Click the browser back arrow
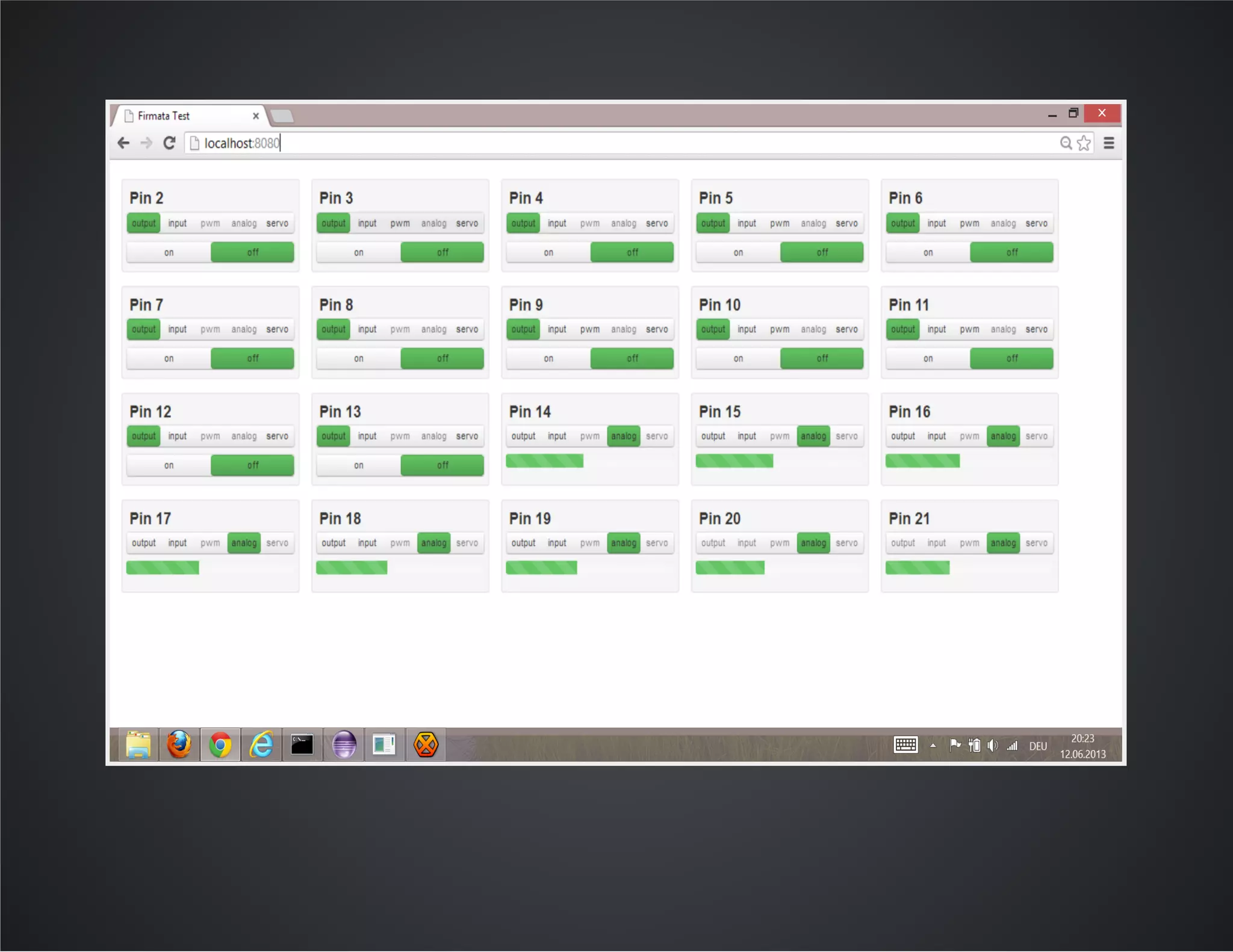1233x952 pixels. pos(124,143)
